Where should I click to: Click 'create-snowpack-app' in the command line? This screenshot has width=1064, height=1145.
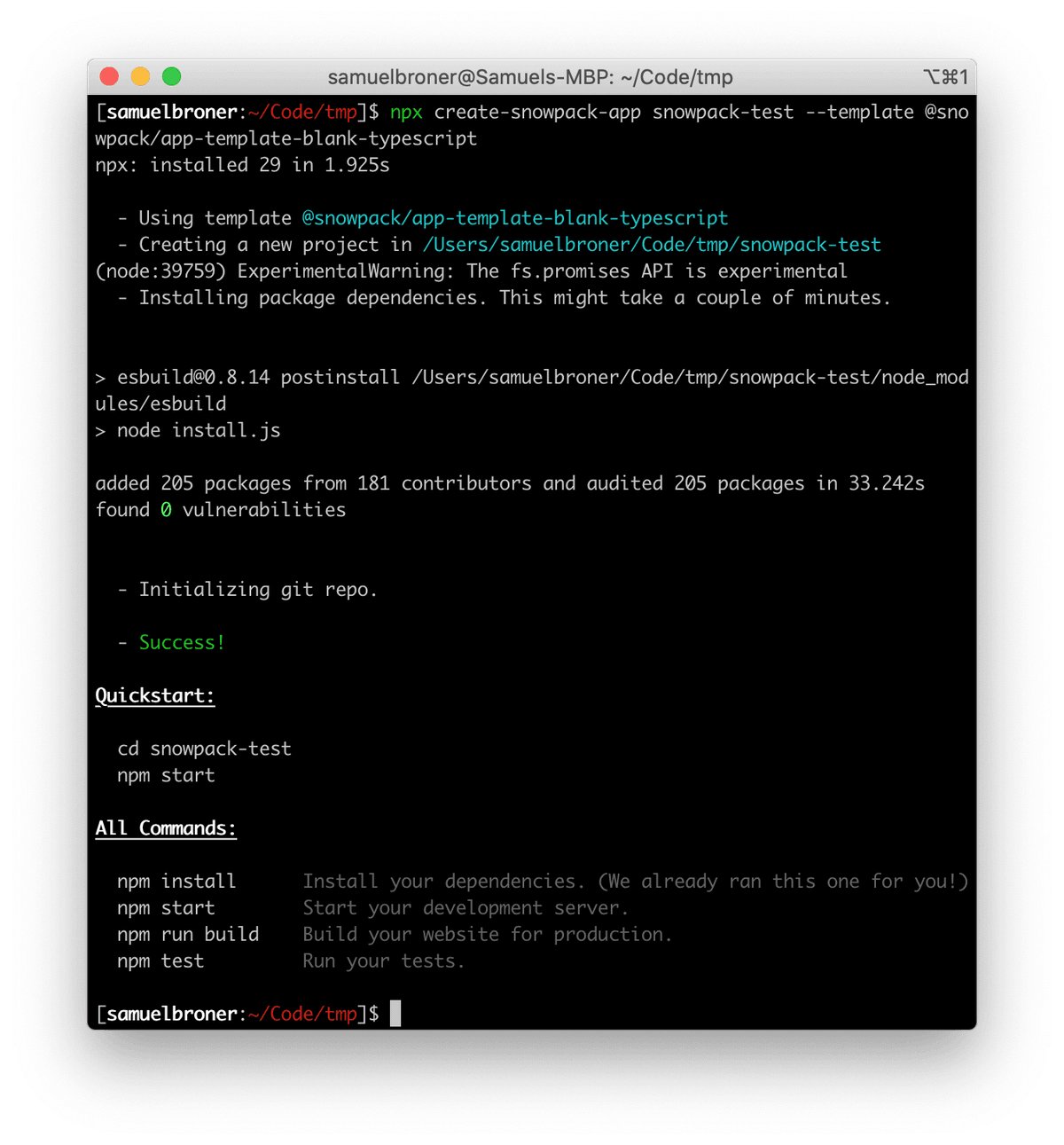537,113
